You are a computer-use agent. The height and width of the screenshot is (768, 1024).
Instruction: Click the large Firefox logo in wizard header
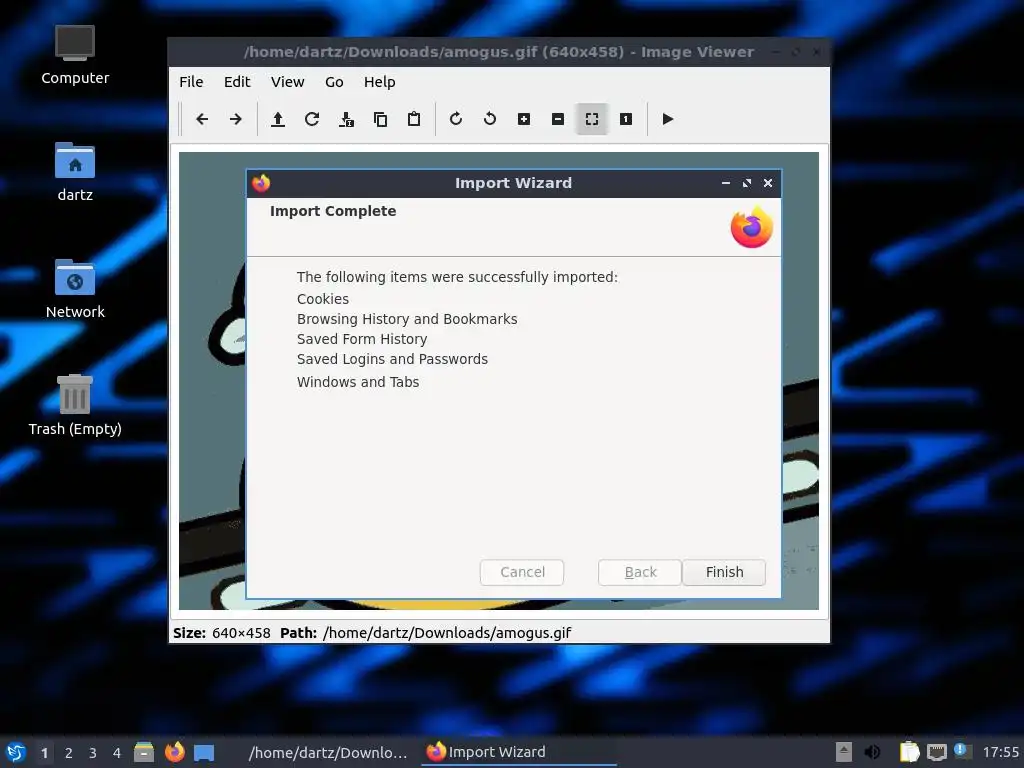click(752, 227)
